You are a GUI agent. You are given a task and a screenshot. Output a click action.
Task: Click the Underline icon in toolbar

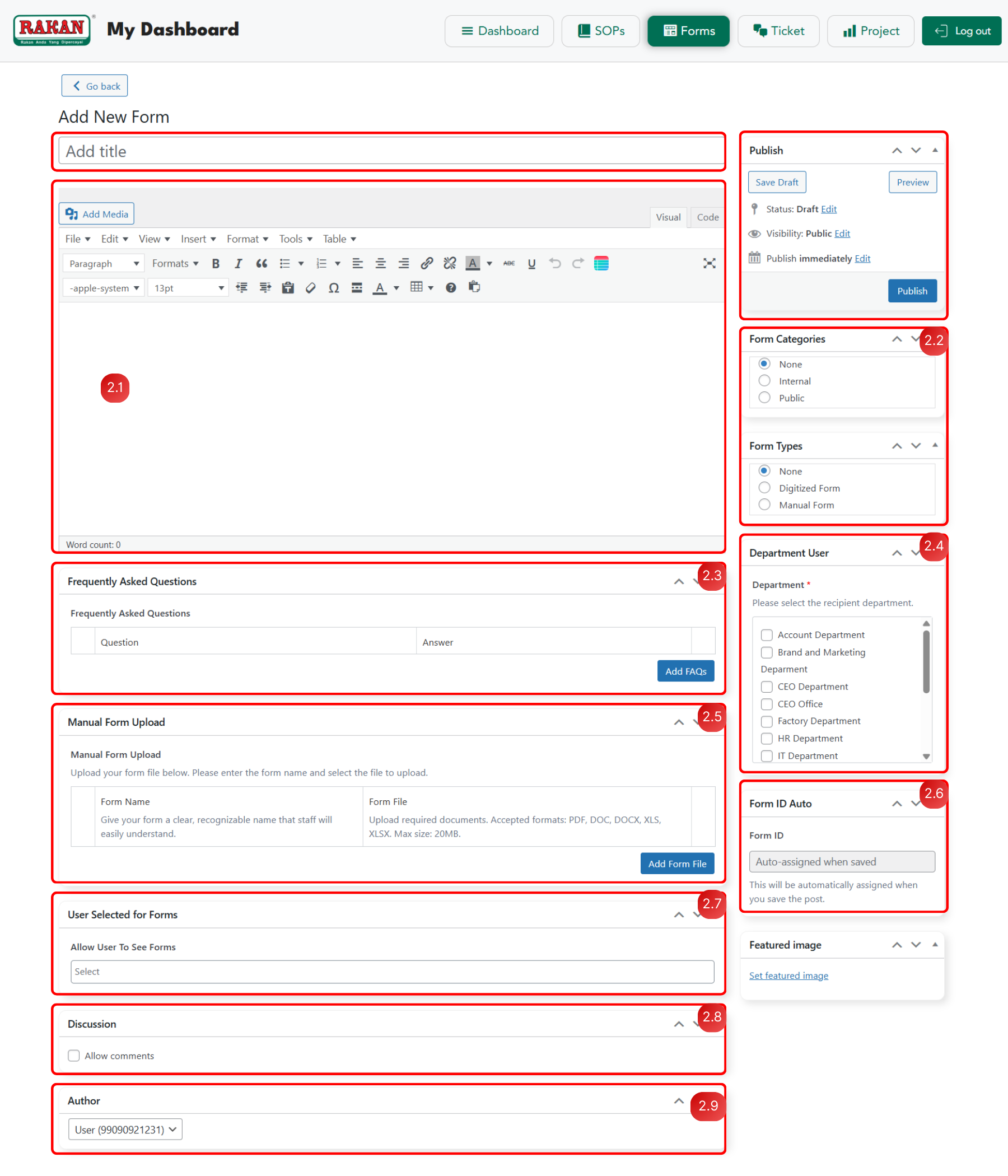[531, 263]
